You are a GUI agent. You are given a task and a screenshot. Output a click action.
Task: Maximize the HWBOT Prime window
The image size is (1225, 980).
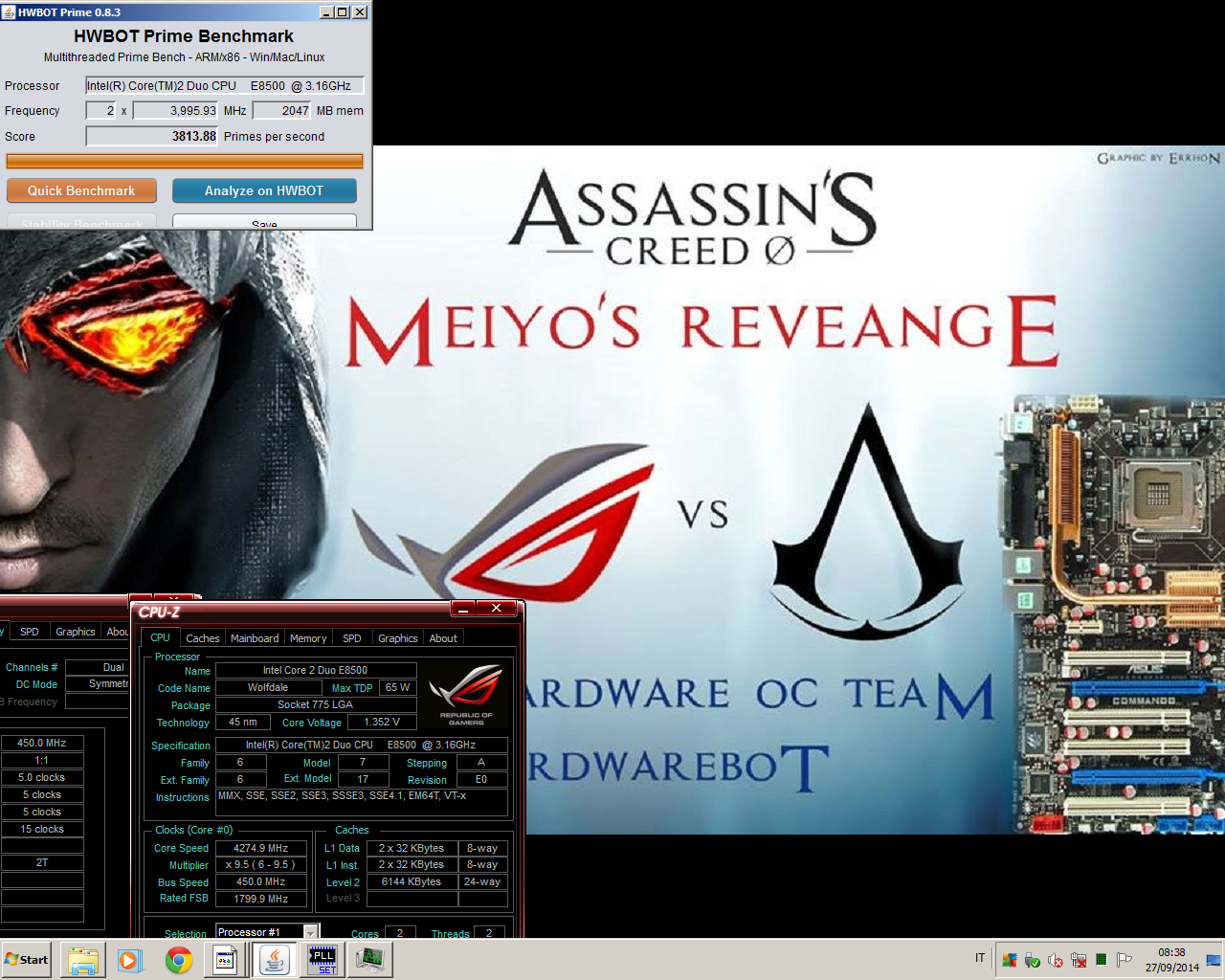tap(343, 12)
